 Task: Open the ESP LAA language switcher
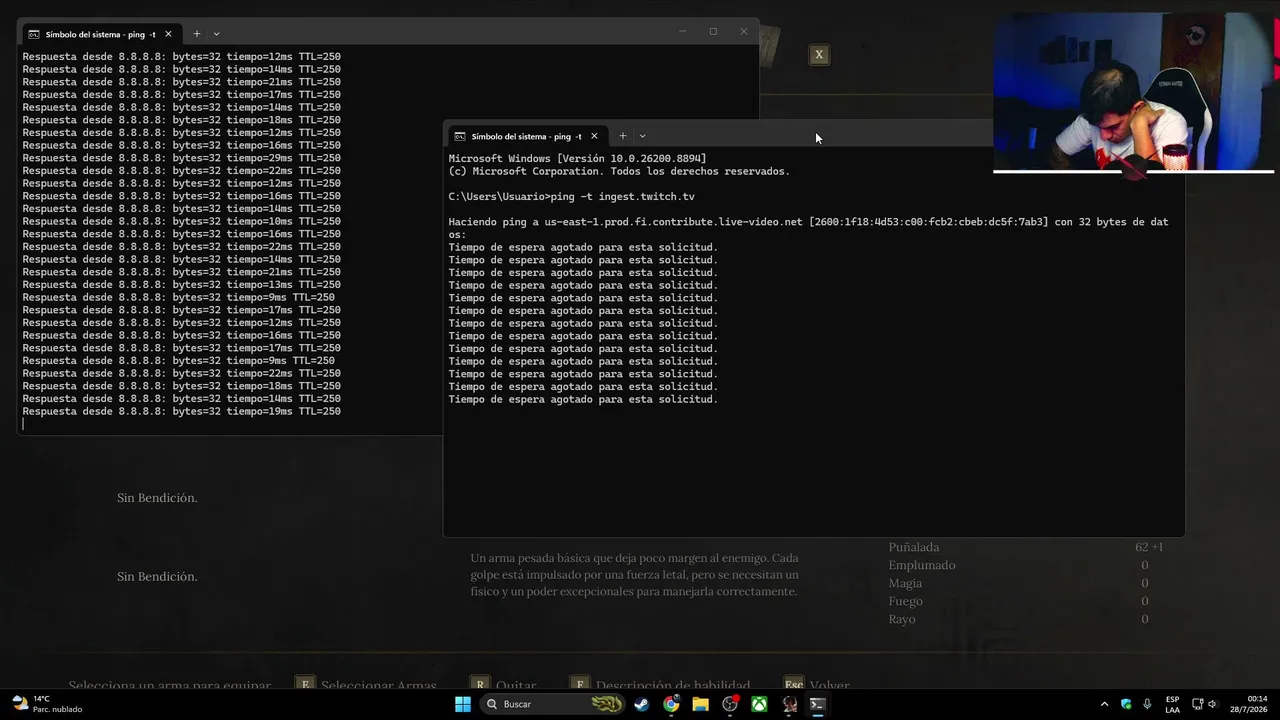pos(1172,704)
